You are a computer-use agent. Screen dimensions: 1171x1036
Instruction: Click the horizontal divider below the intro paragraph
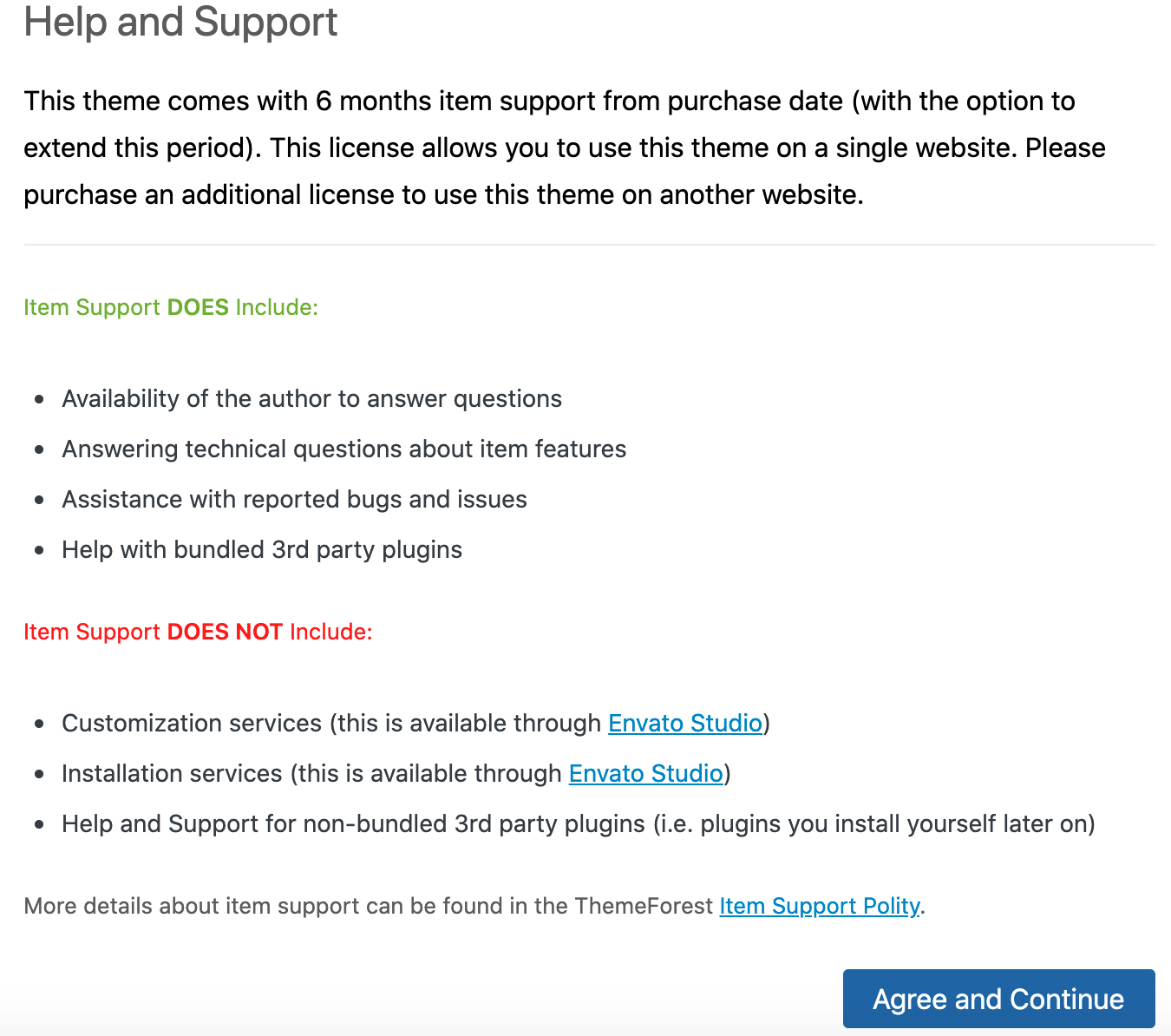pyautogui.click(x=589, y=245)
